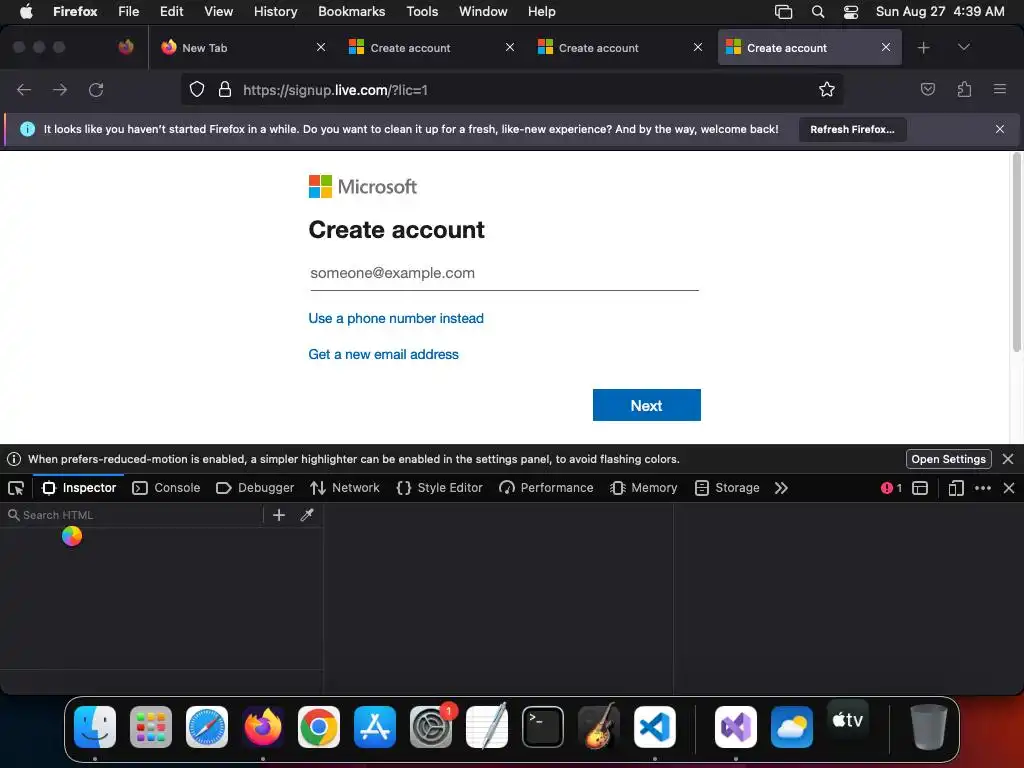Open Visual Studio Code from the dock
This screenshot has height=768, width=1024.
[x=654, y=726]
